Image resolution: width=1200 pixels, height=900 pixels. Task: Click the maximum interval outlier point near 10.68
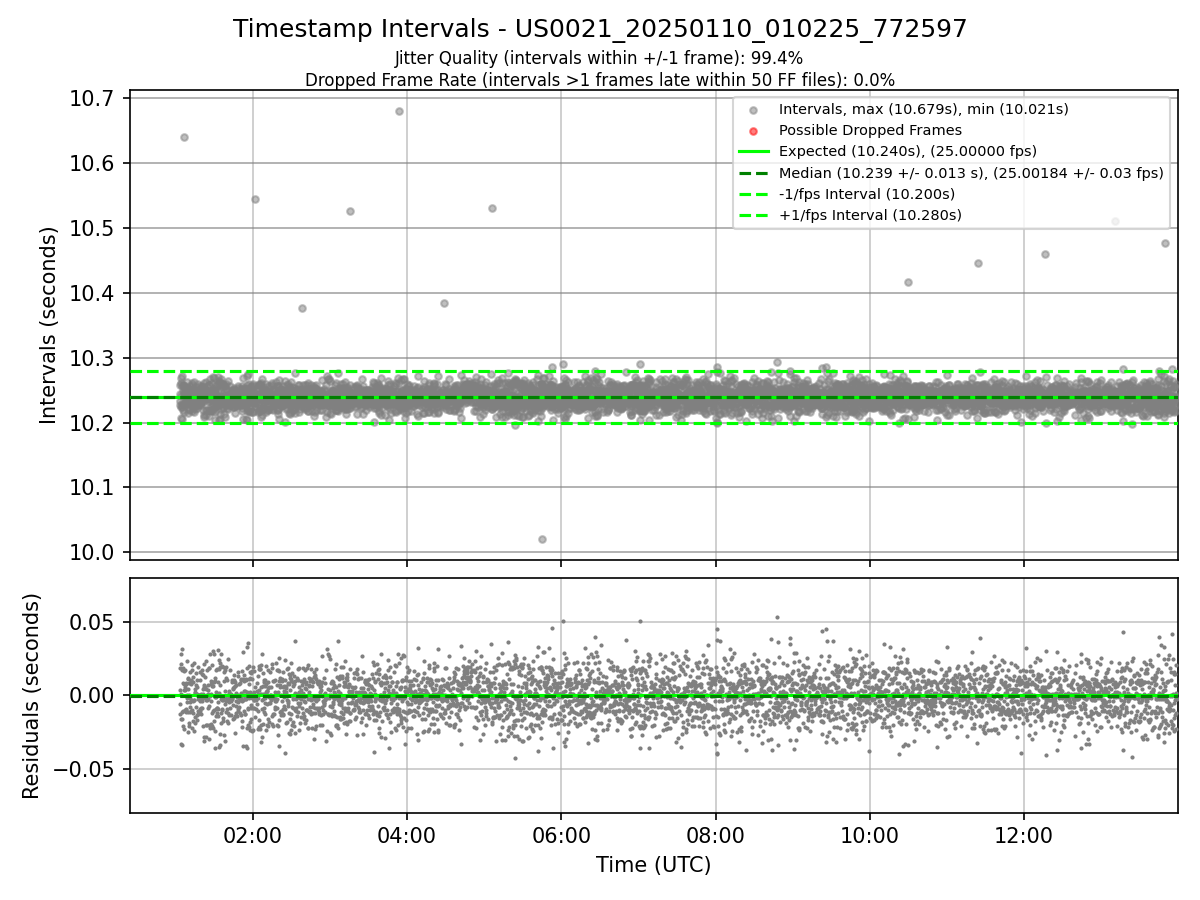click(399, 111)
